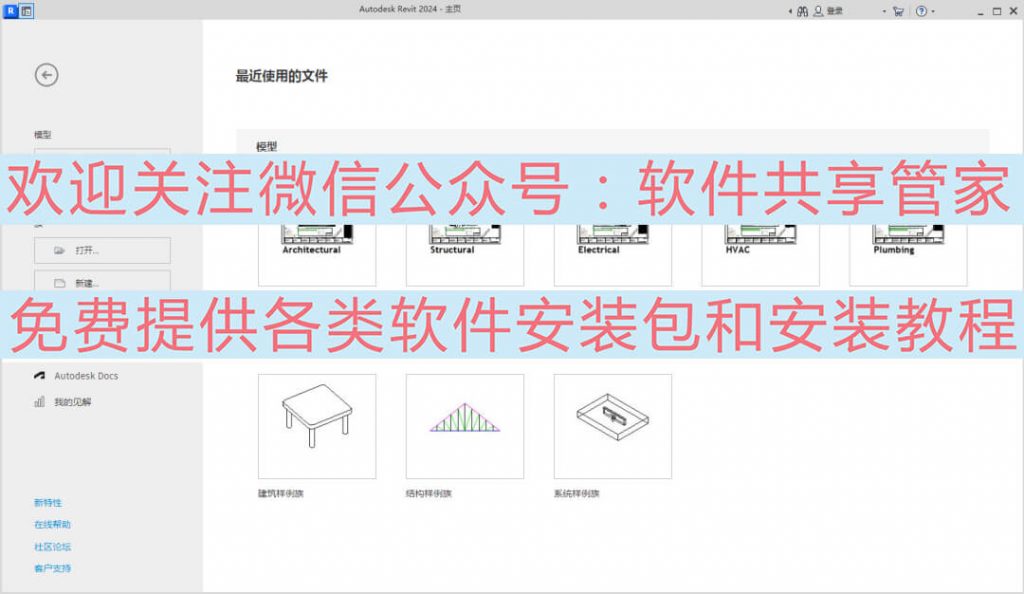Click the 新建... button
1024x594 pixels.
[103, 281]
